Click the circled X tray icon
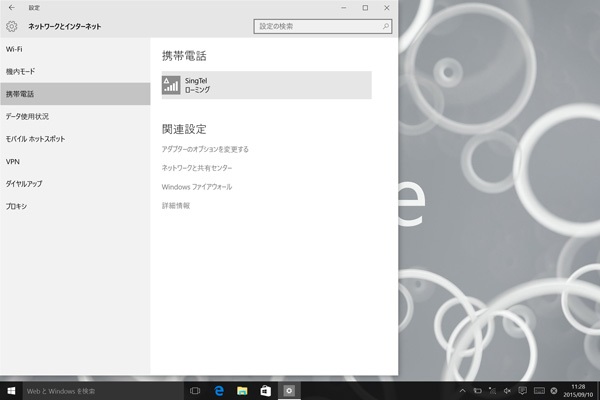Viewport: 600px width, 400px height. 554,391
